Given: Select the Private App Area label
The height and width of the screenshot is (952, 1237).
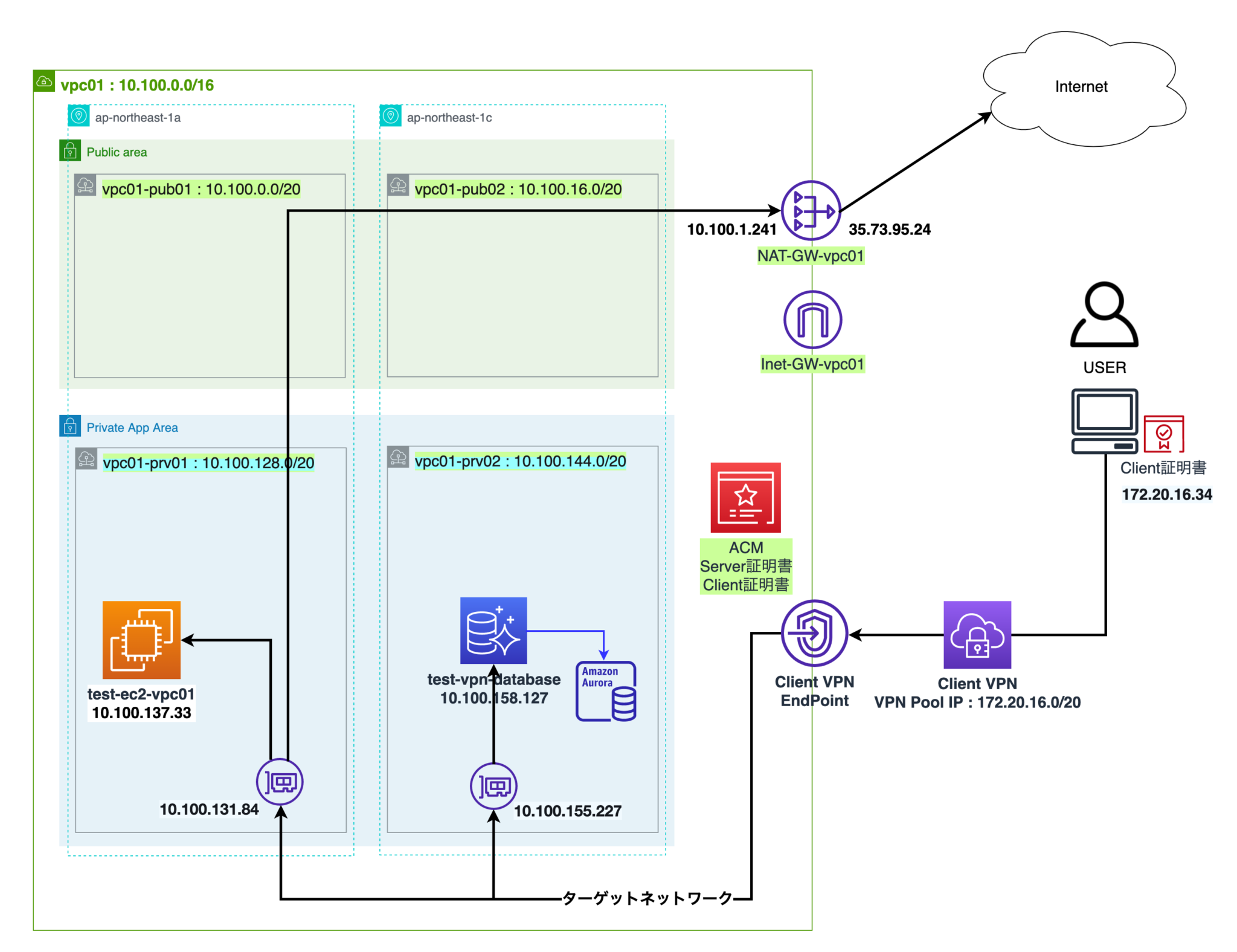Looking at the screenshot, I should click(132, 428).
